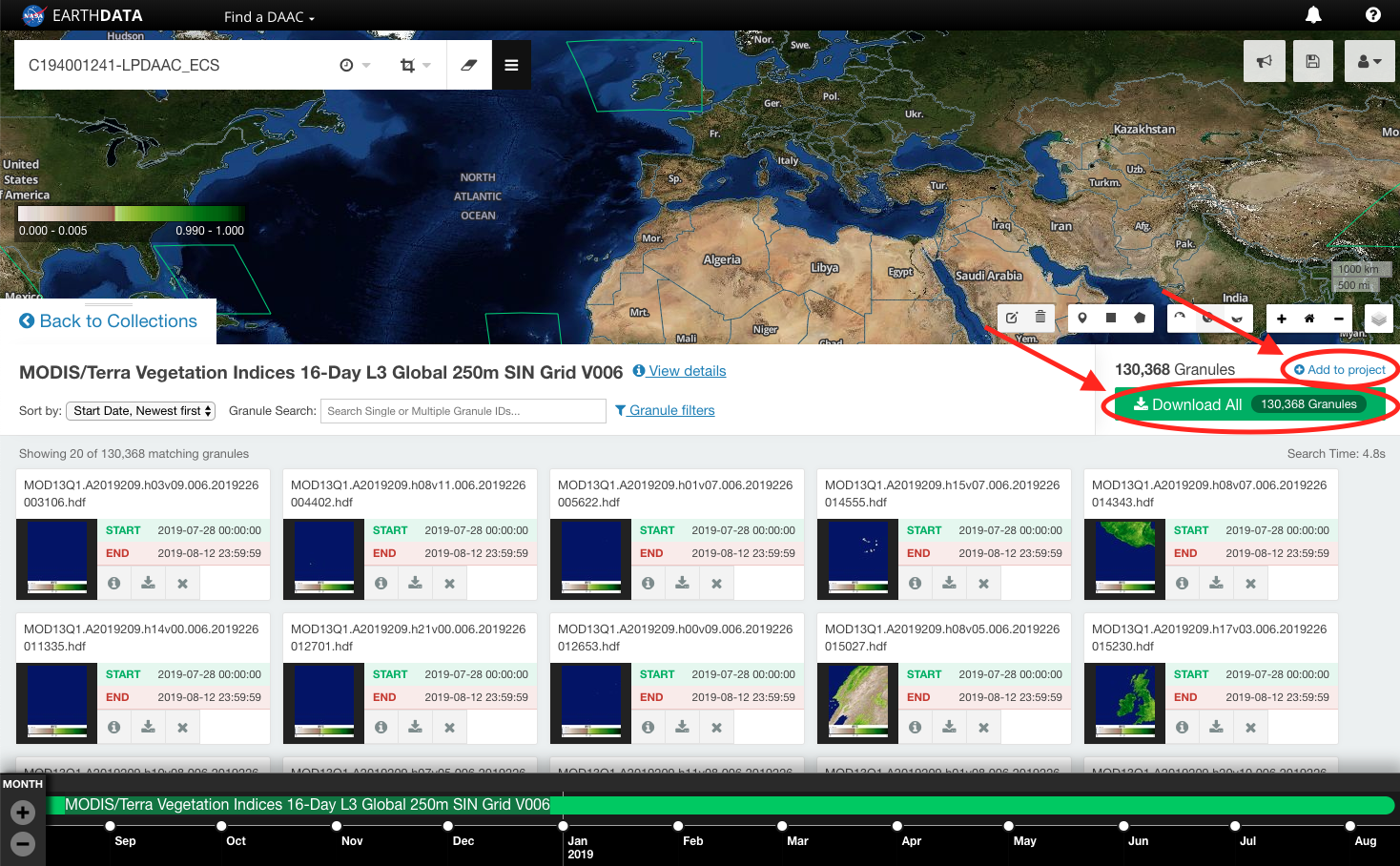This screenshot has height=866, width=1400.
Task: Select the polygon drawing tool
Action: click(1140, 318)
